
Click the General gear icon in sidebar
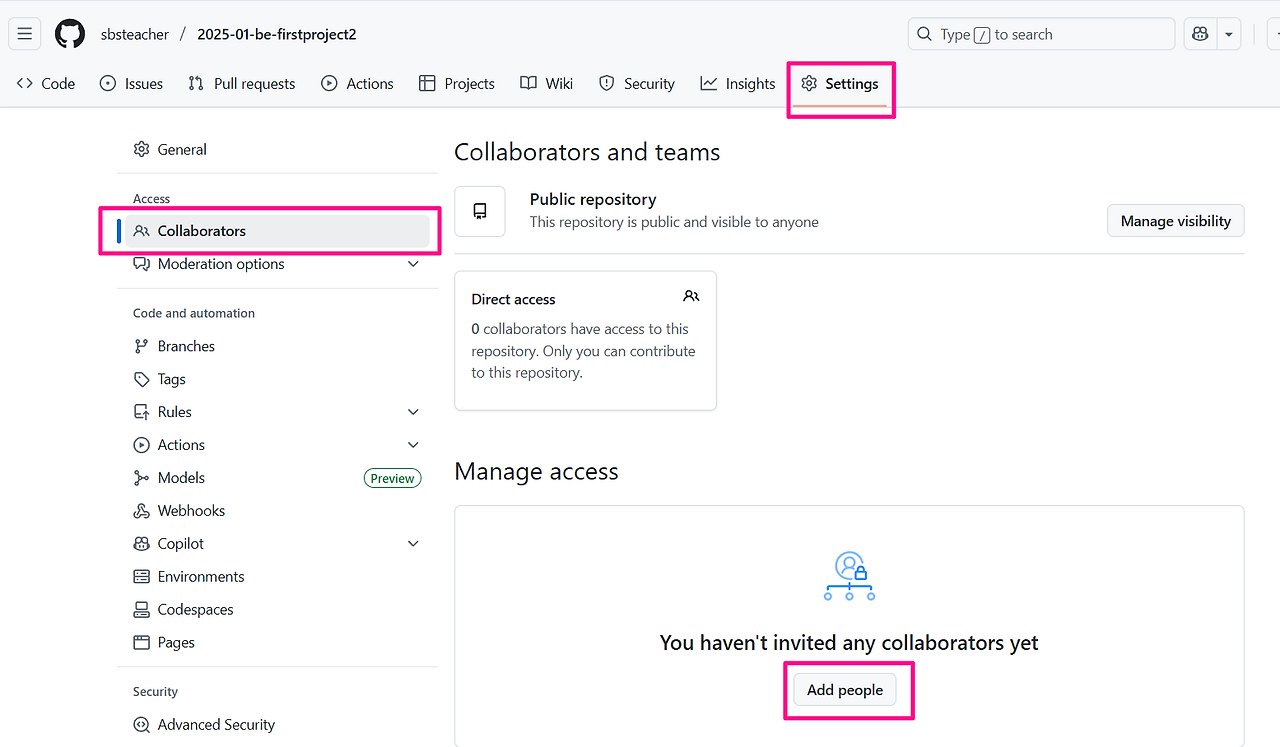141,150
